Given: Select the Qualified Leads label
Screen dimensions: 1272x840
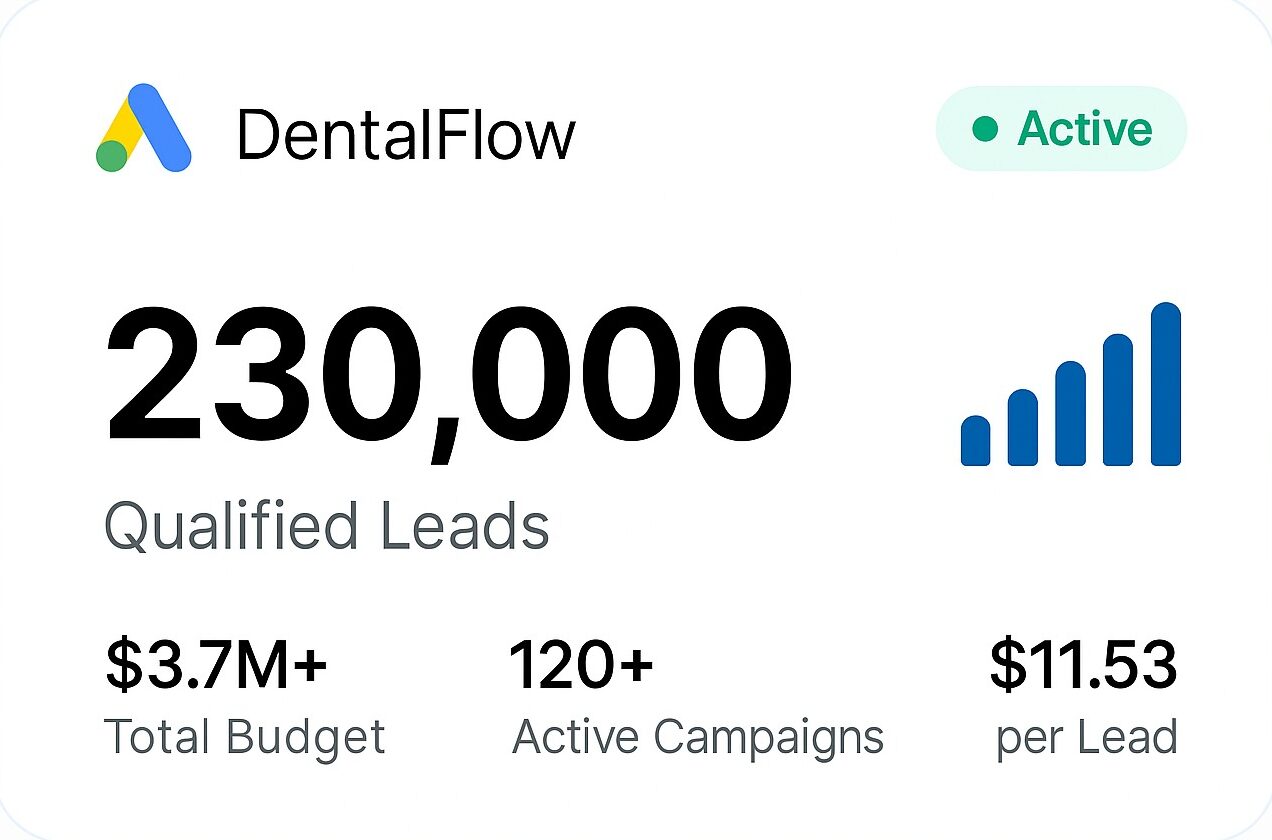Looking at the screenshot, I should (x=327, y=526).
